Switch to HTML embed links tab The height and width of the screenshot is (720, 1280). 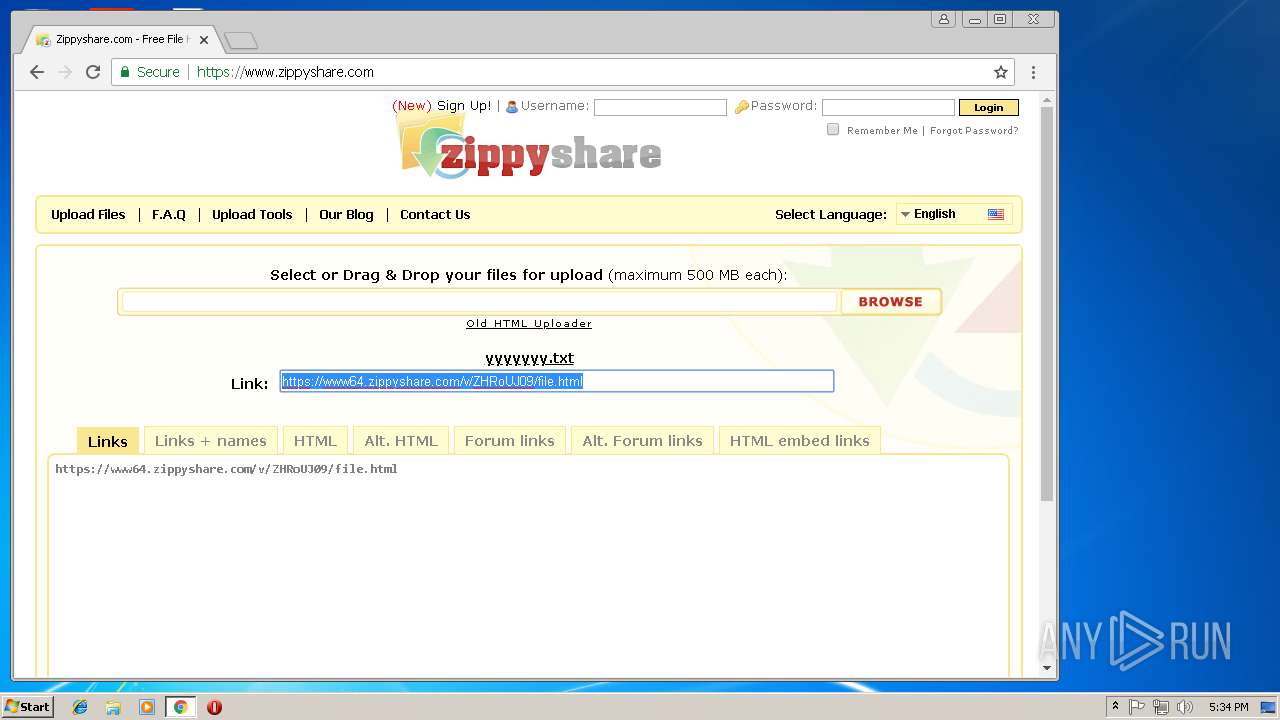click(799, 441)
